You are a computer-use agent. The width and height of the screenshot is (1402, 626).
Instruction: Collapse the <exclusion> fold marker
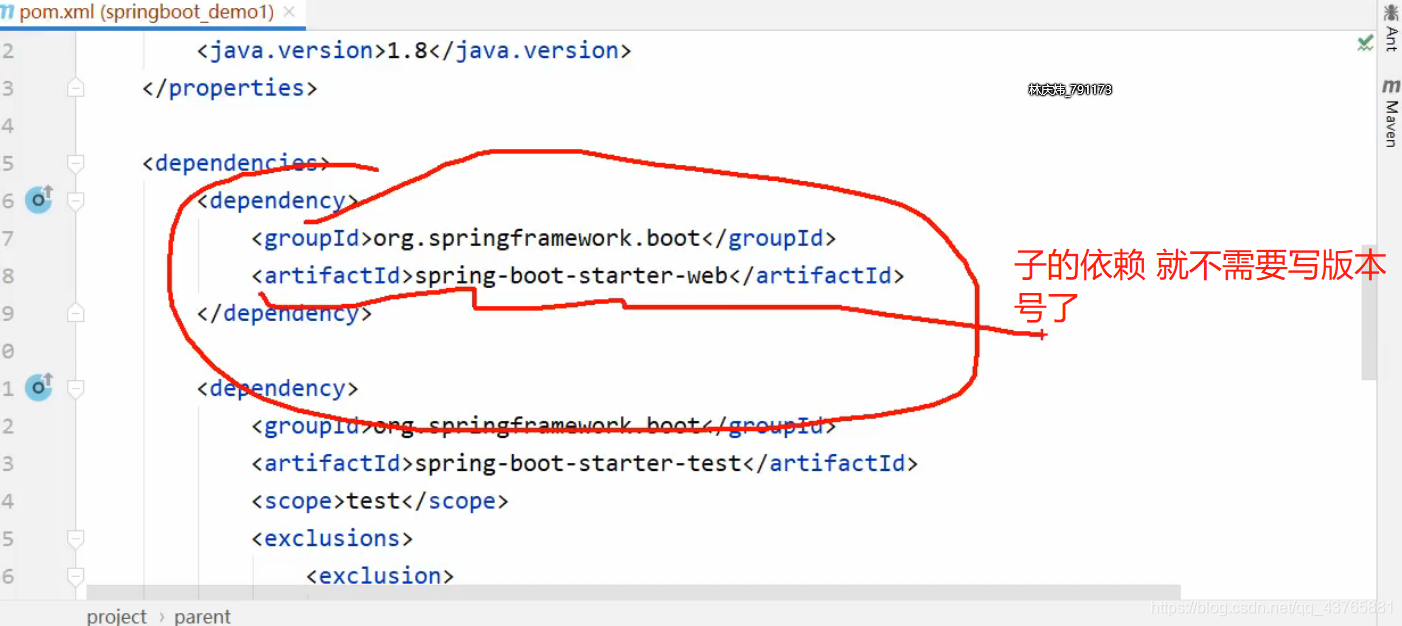(76, 576)
